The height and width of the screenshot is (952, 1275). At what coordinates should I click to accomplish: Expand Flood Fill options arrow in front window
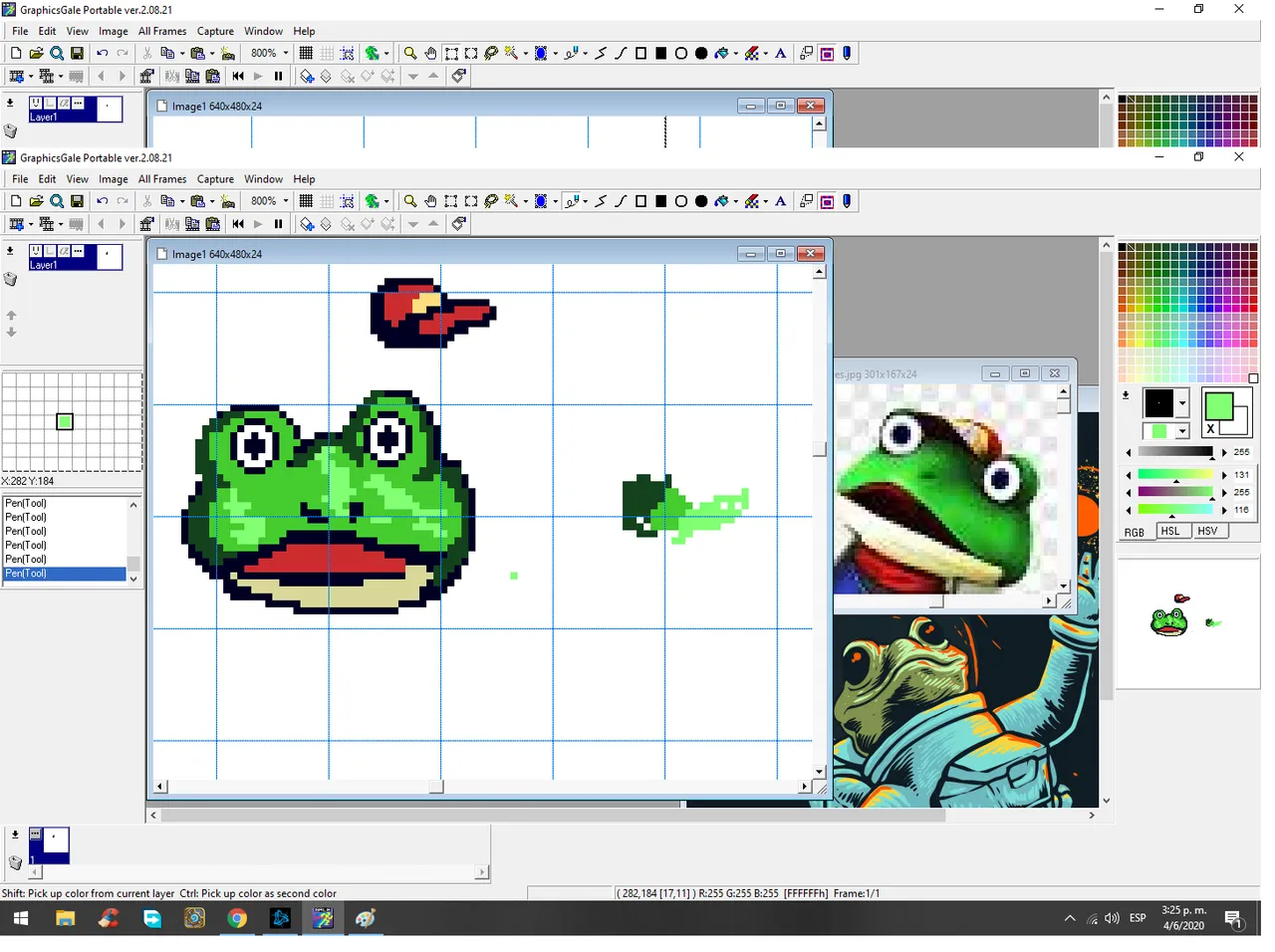click(x=736, y=201)
